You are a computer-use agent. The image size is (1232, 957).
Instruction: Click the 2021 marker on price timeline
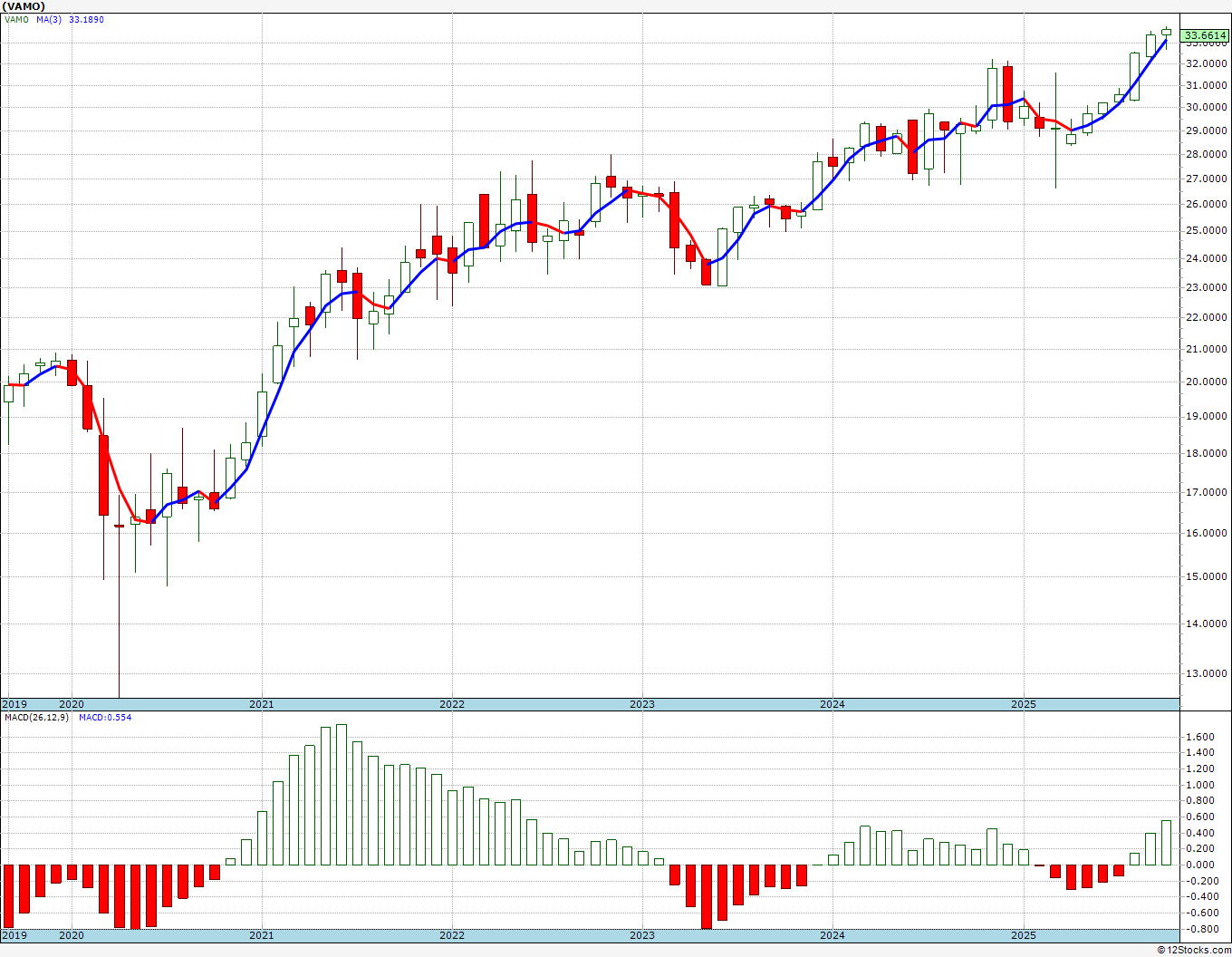coord(261,704)
